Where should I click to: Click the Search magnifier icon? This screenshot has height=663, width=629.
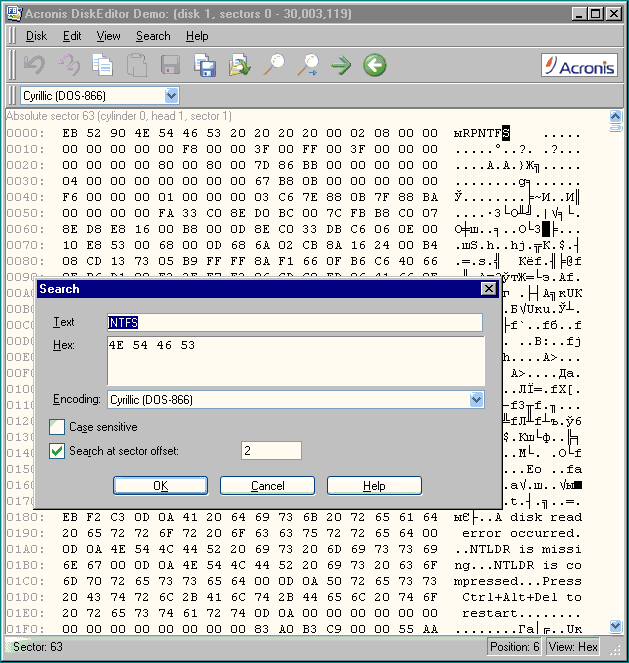click(x=273, y=65)
